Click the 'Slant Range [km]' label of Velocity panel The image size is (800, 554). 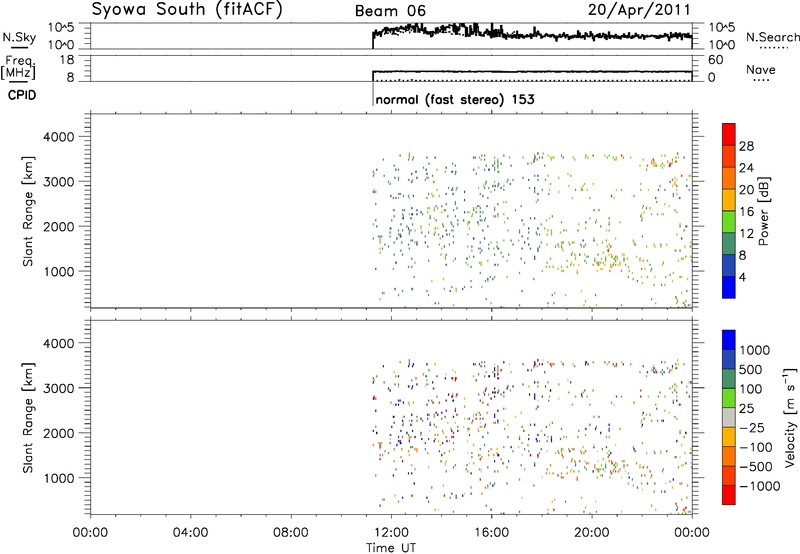pos(28,418)
